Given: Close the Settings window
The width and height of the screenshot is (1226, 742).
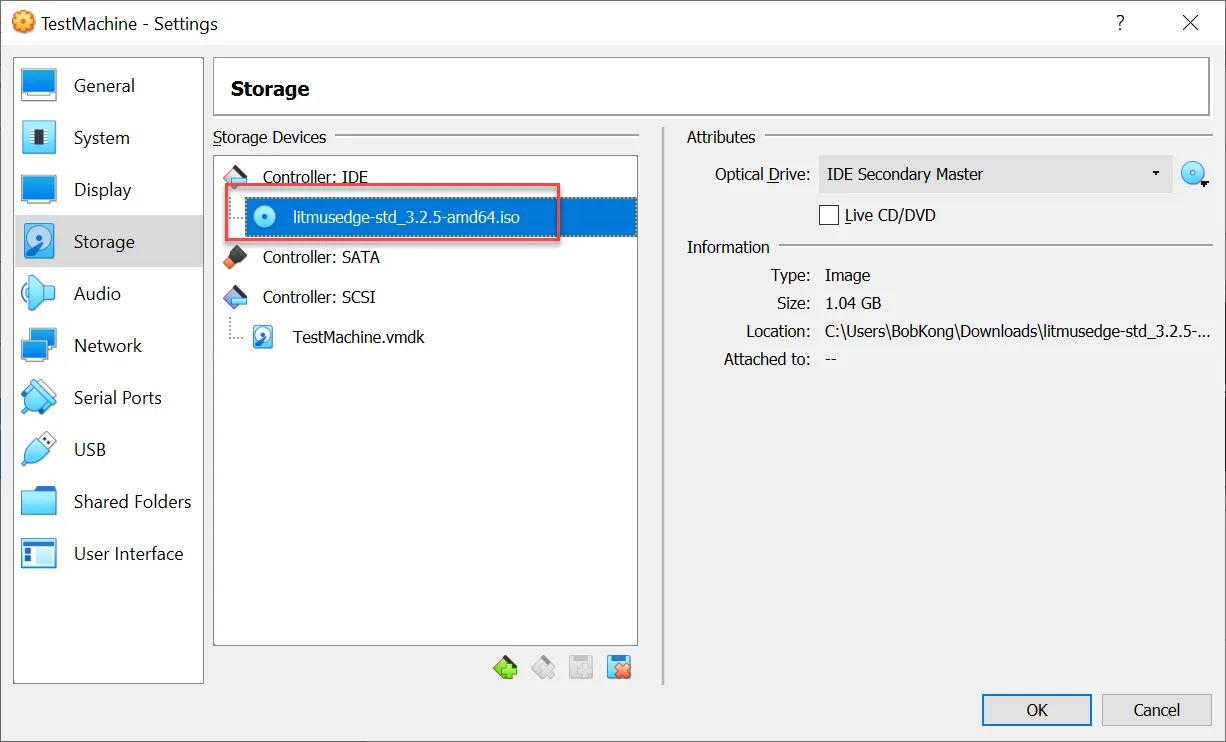Looking at the screenshot, I should [x=1190, y=23].
